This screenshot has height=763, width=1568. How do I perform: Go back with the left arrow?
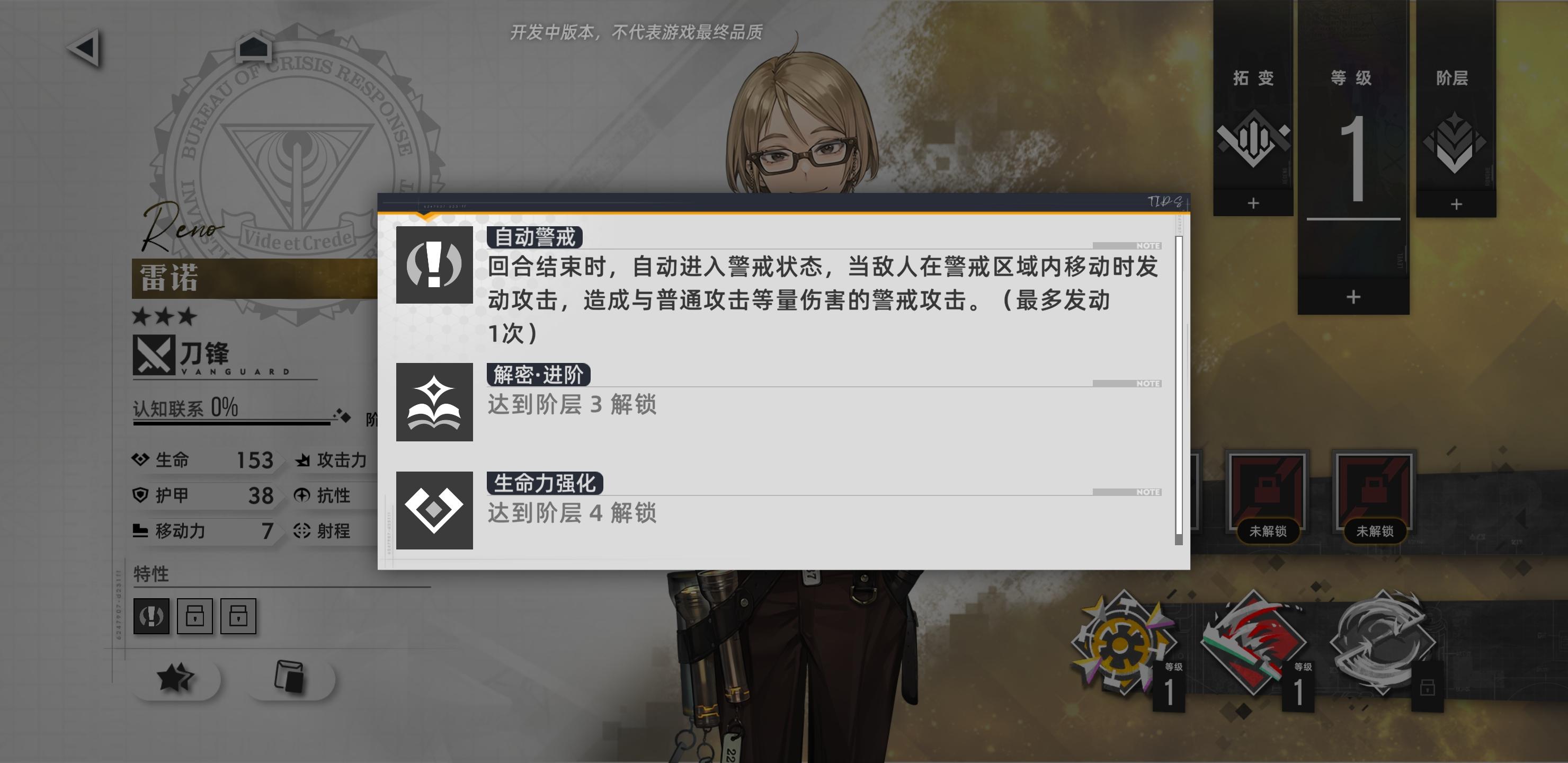[84, 48]
